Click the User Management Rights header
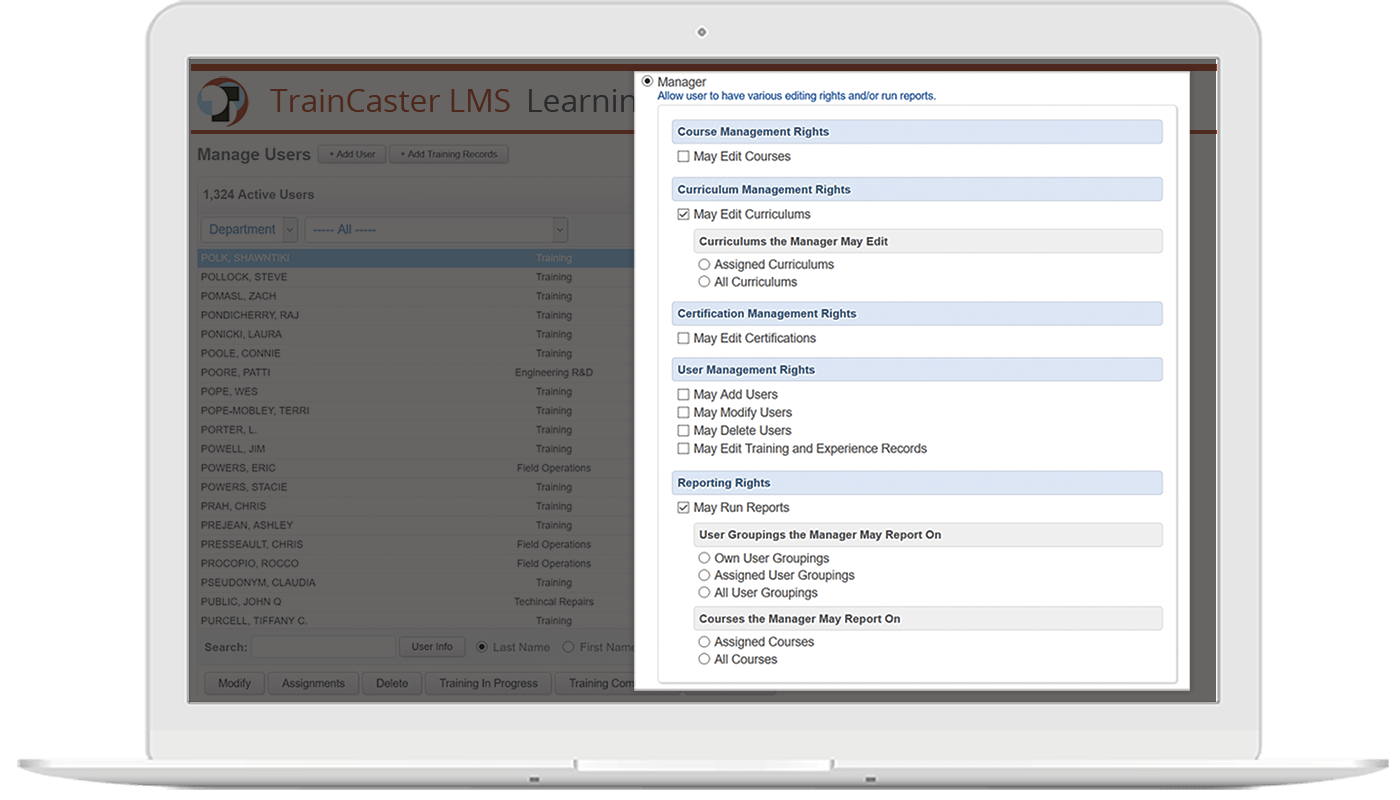The width and height of the screenshot is (1400, 800). coord(917,370)
